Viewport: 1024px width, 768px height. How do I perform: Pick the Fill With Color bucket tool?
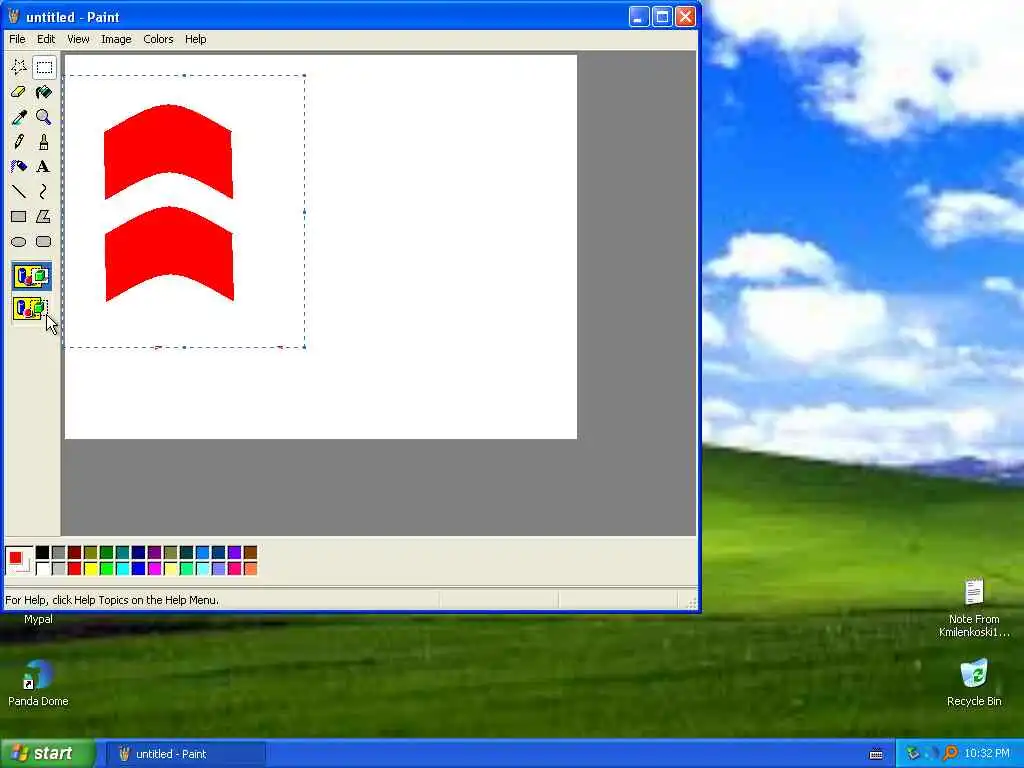click(x=44, y=92)
